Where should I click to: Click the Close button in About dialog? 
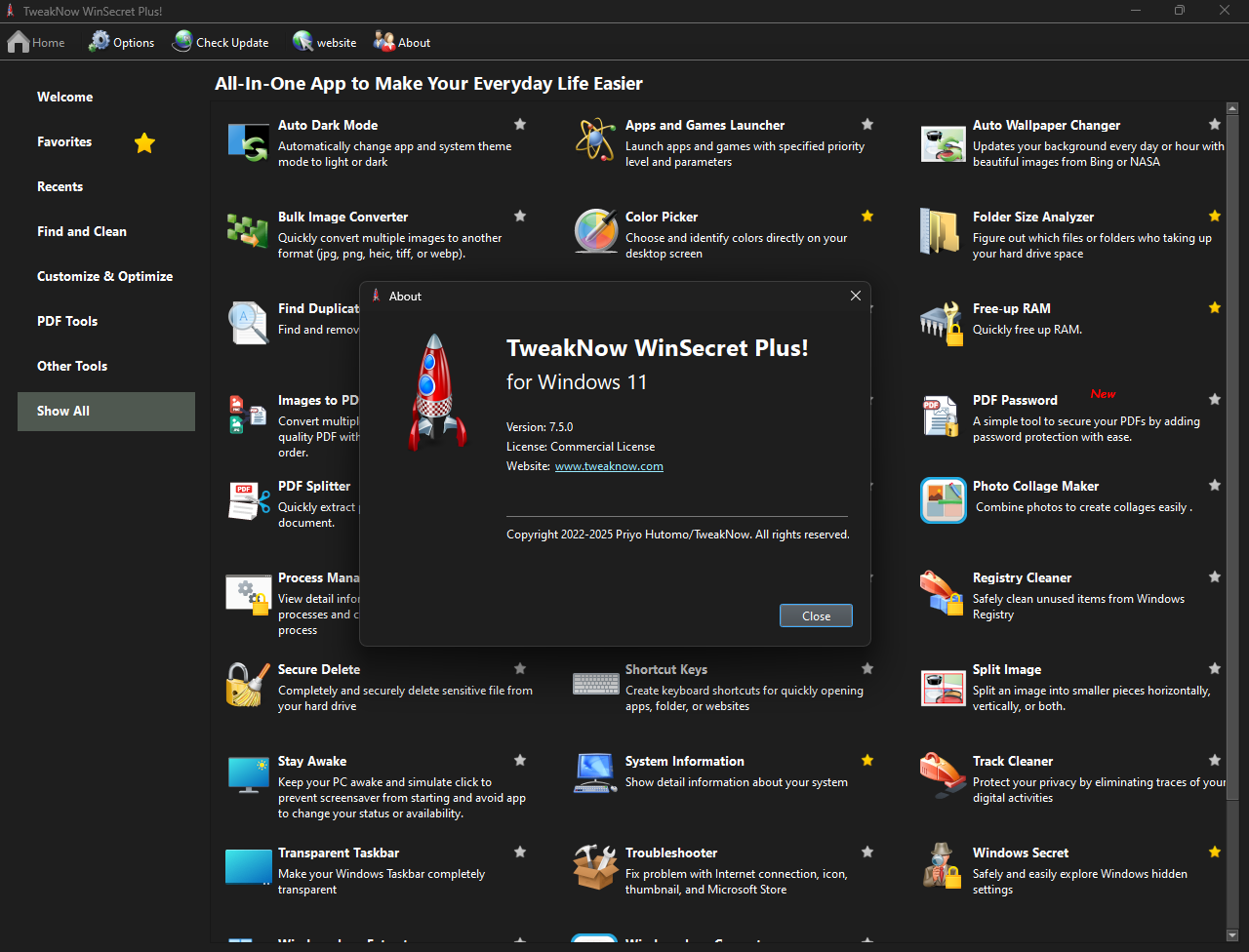[x=816, y=615]
